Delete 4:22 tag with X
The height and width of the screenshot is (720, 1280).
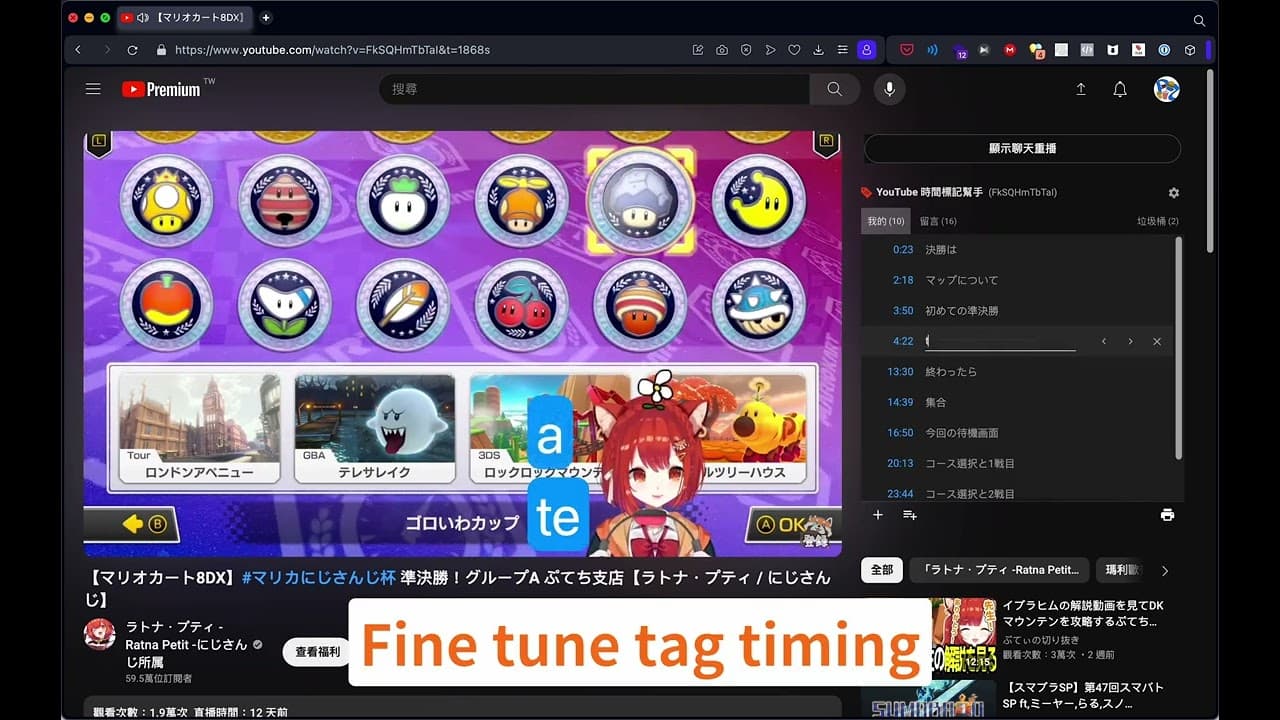[x=1157, y=341]
